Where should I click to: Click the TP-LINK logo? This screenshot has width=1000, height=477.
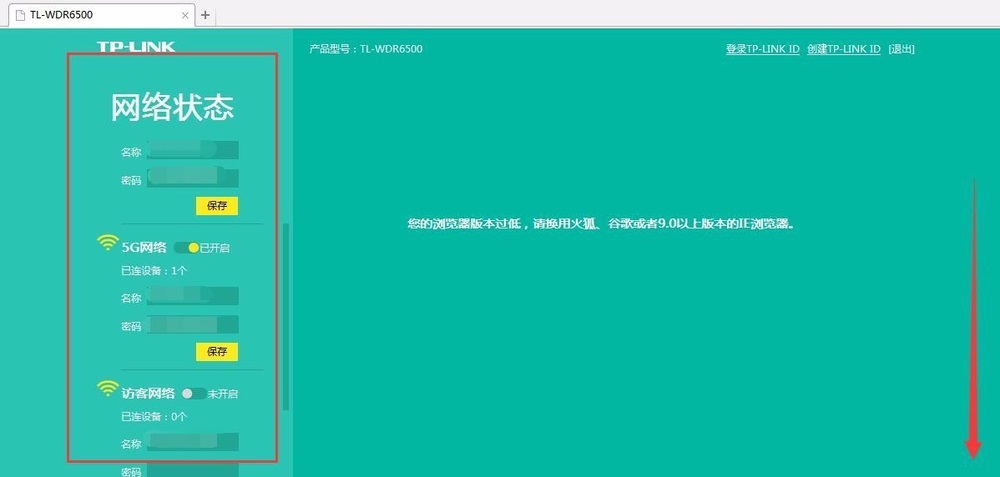pos(136,47)
